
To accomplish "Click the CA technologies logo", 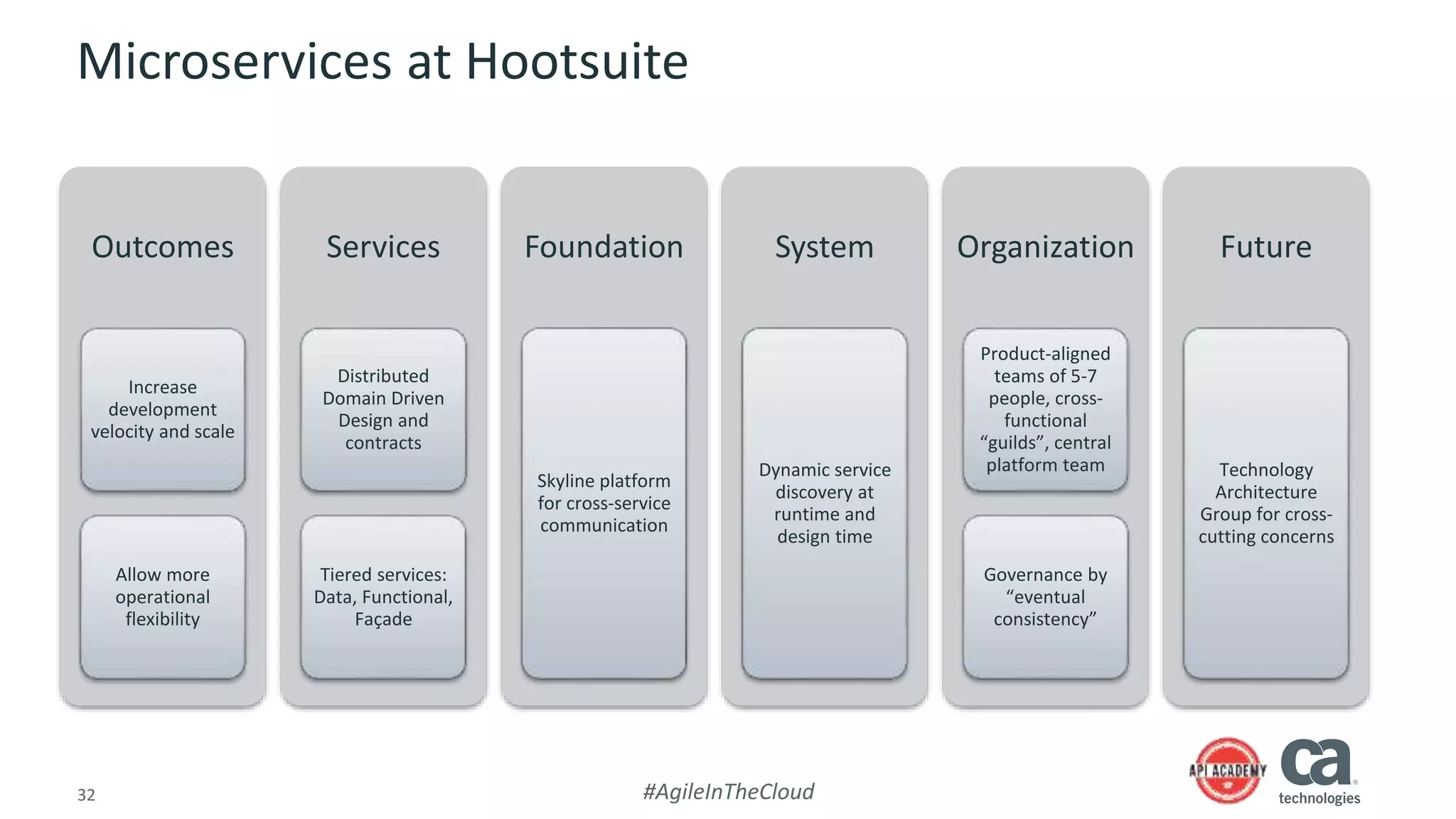I will click(1319, 771).
